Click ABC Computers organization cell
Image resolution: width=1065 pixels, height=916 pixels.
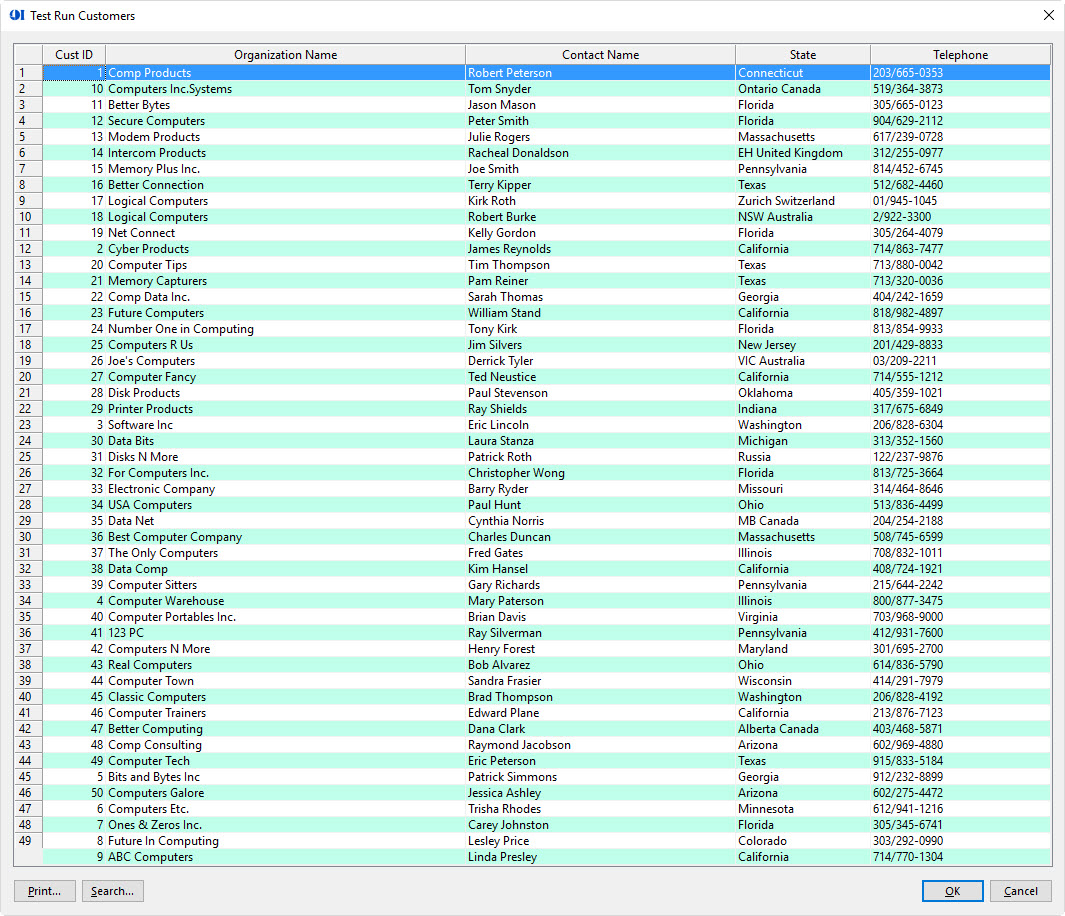point(285,857)
